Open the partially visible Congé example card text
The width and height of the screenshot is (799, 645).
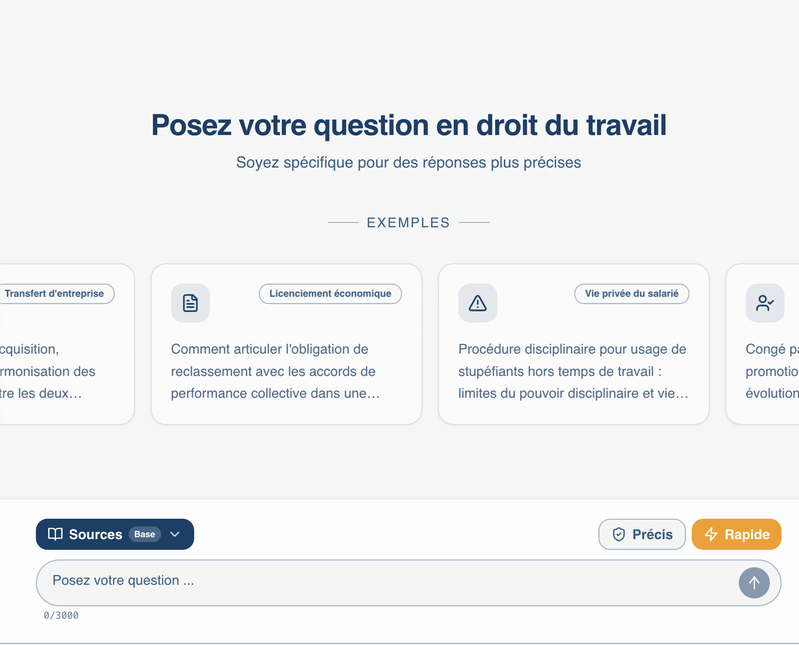772,371
